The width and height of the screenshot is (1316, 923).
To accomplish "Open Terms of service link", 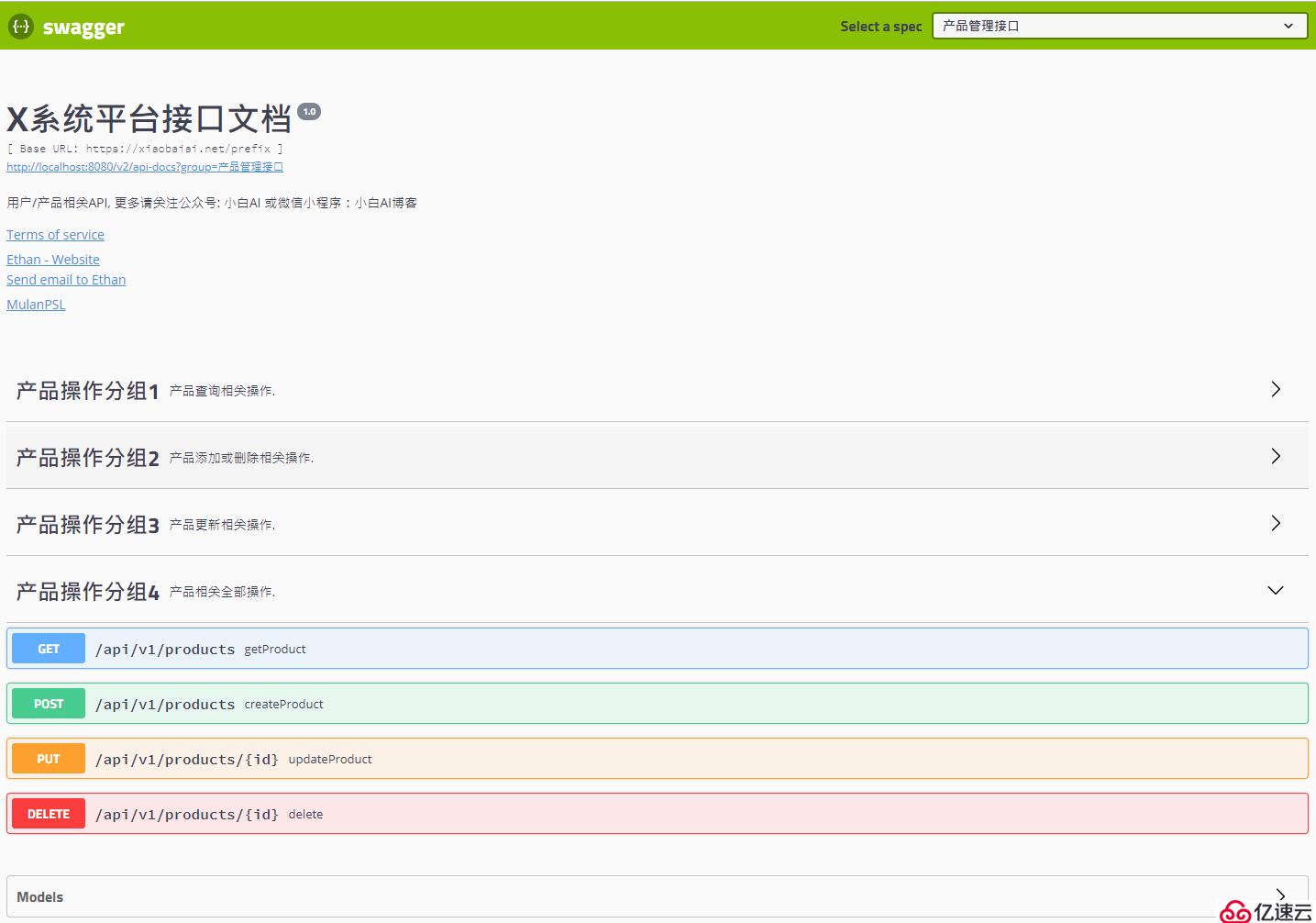I will (55, 235).
